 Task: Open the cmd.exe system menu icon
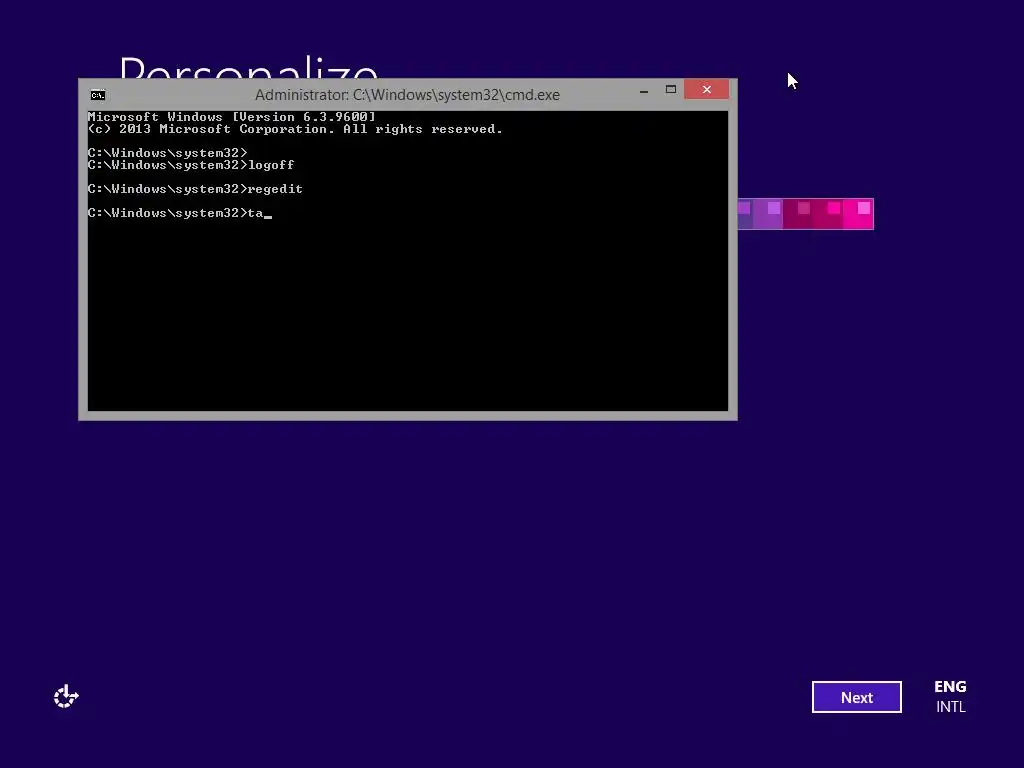click(x=98, y=95)
